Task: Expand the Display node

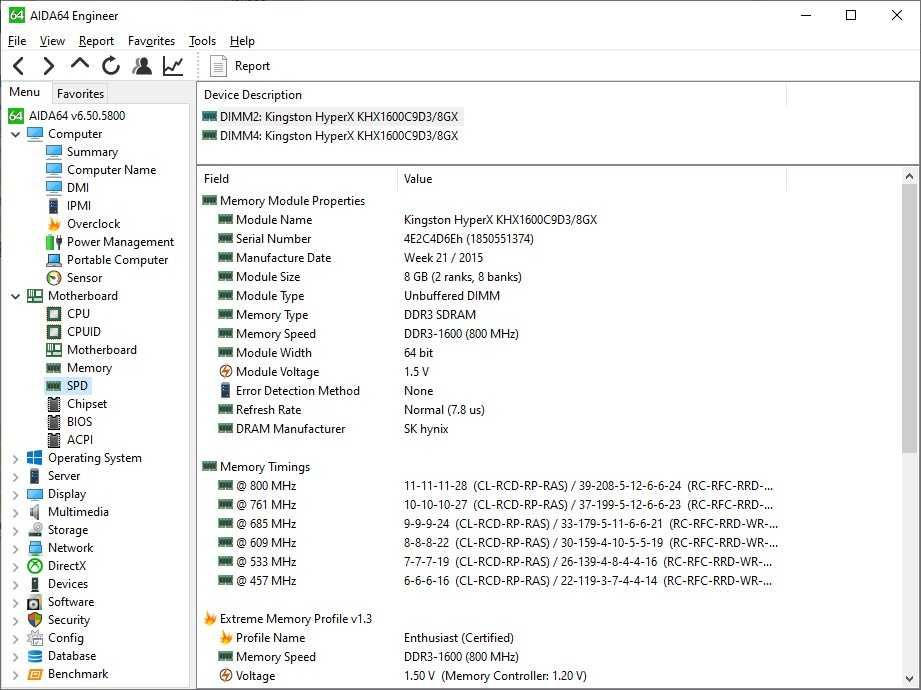Action: click(x=16, y=494)
